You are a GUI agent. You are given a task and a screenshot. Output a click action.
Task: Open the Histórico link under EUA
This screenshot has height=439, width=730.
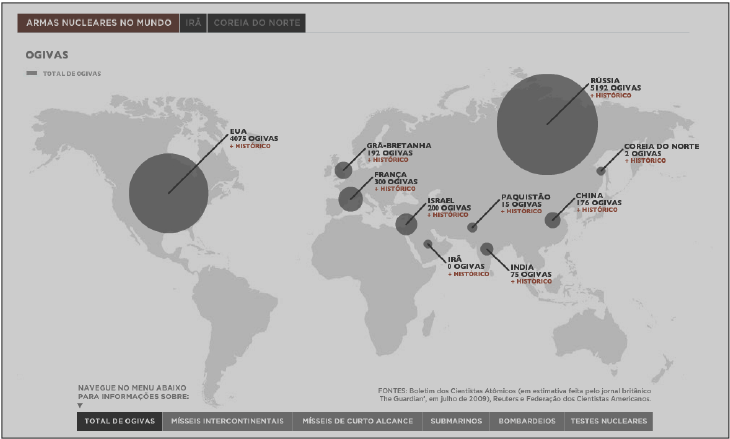tap(251, 147)
